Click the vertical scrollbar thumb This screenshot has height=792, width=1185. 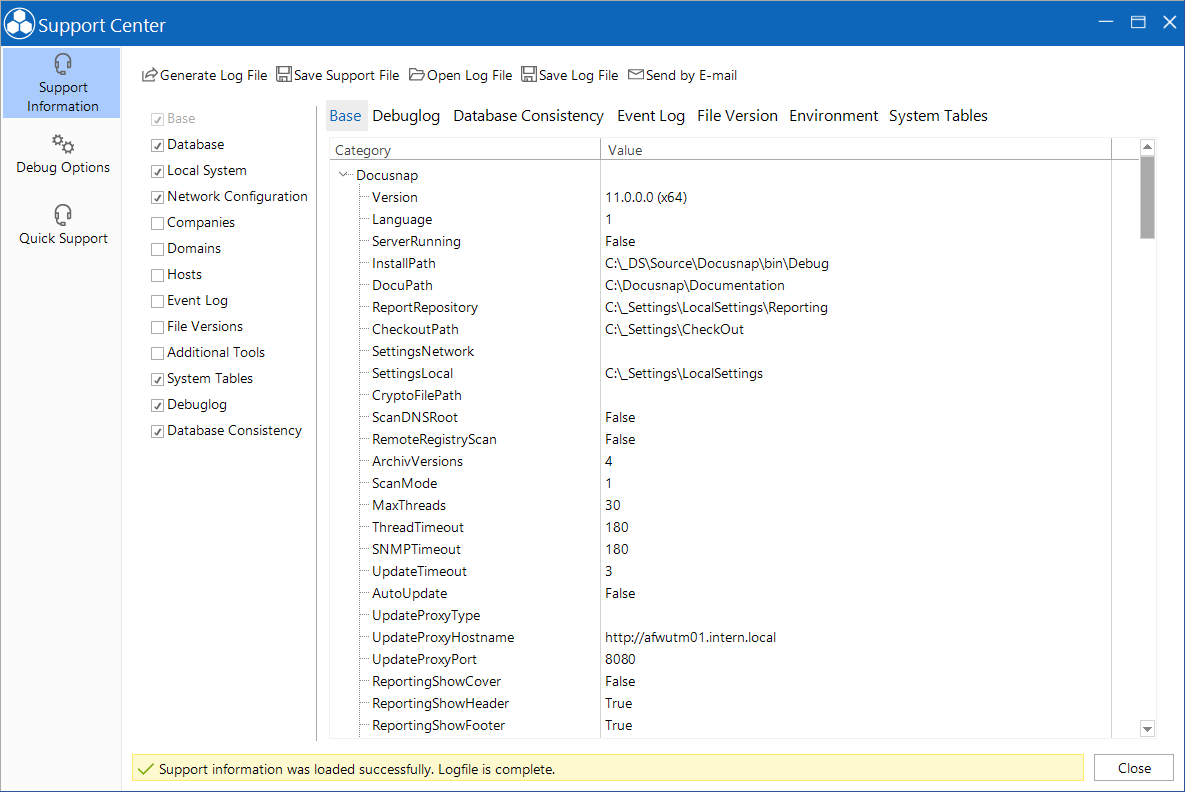tap(1147, 197)
